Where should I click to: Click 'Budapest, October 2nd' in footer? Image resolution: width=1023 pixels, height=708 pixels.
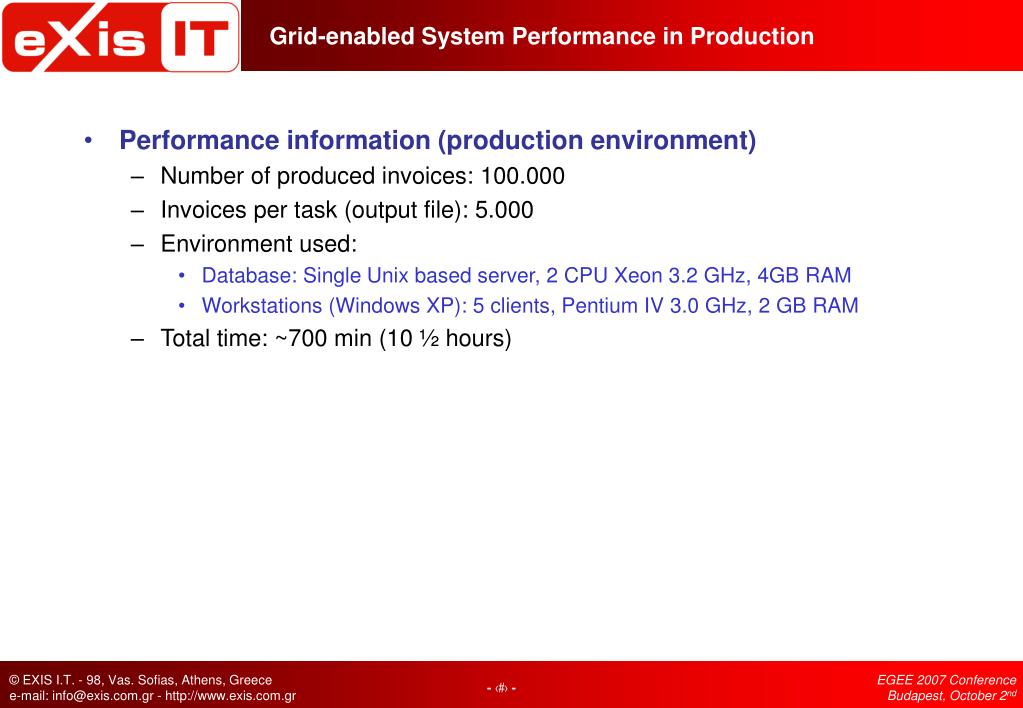pyautogui.click(x=952, y=696)
